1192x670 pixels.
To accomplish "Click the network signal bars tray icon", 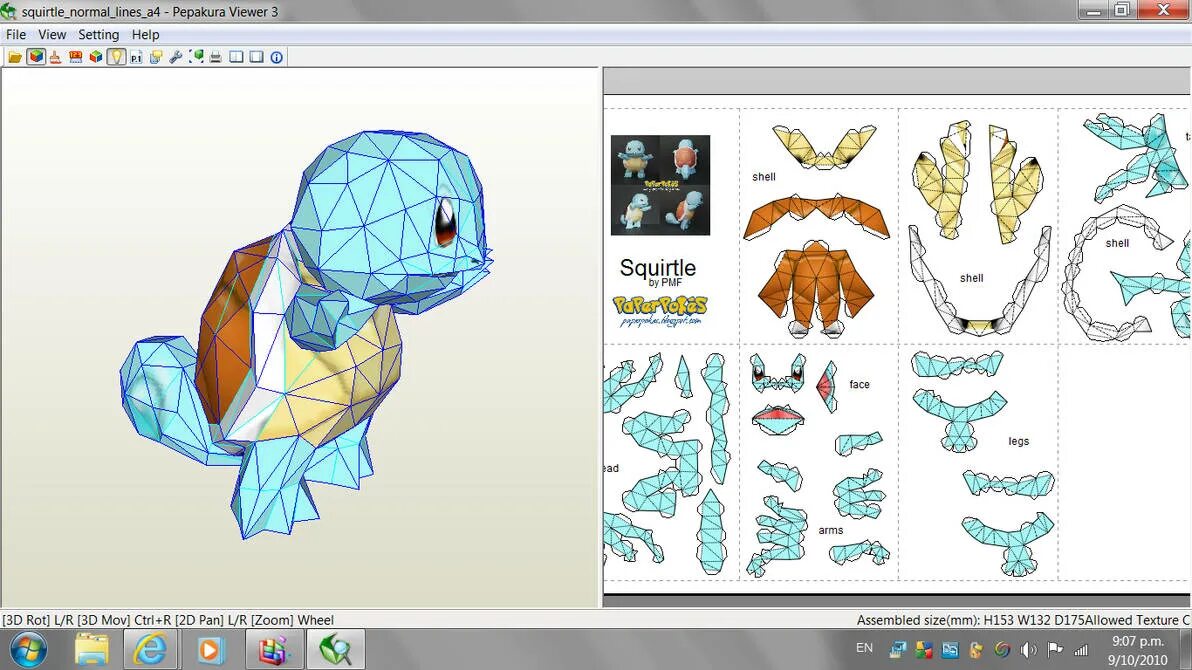I will click(1080, 649).
